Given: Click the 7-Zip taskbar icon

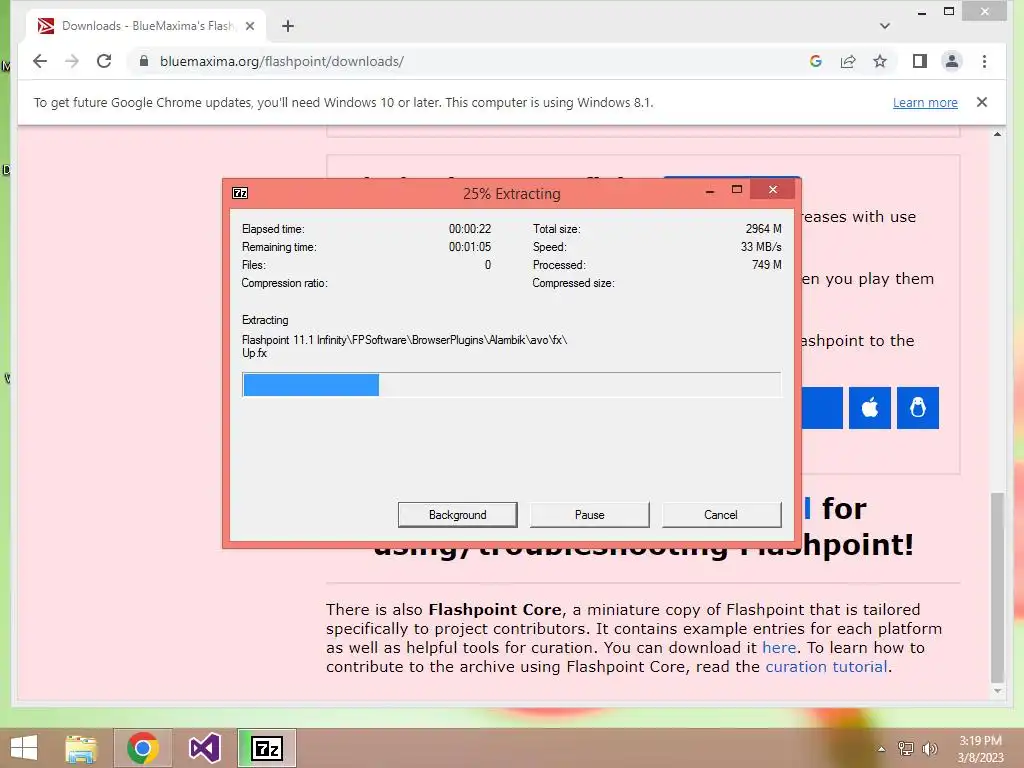Looking at the screenshot, I should [x=266, y=748].
